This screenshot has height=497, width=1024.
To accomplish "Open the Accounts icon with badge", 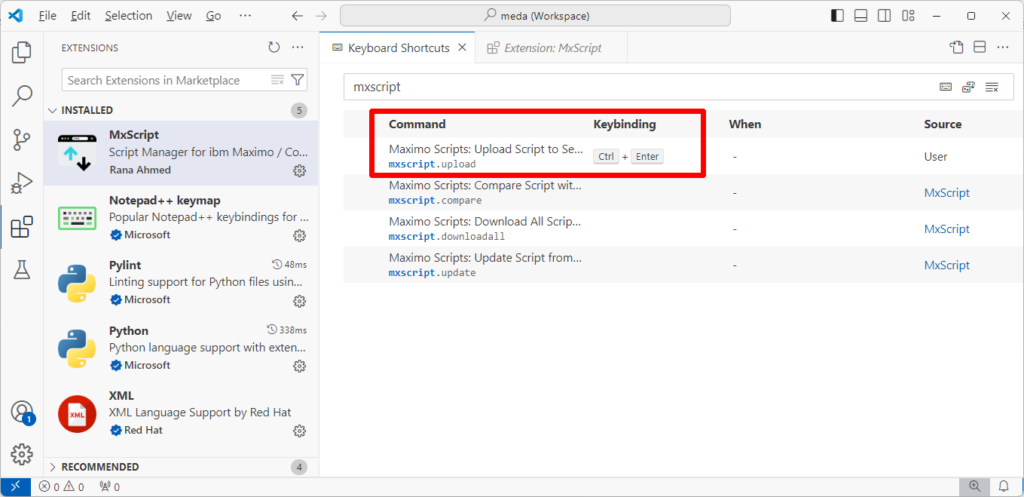I will [22, 413].
